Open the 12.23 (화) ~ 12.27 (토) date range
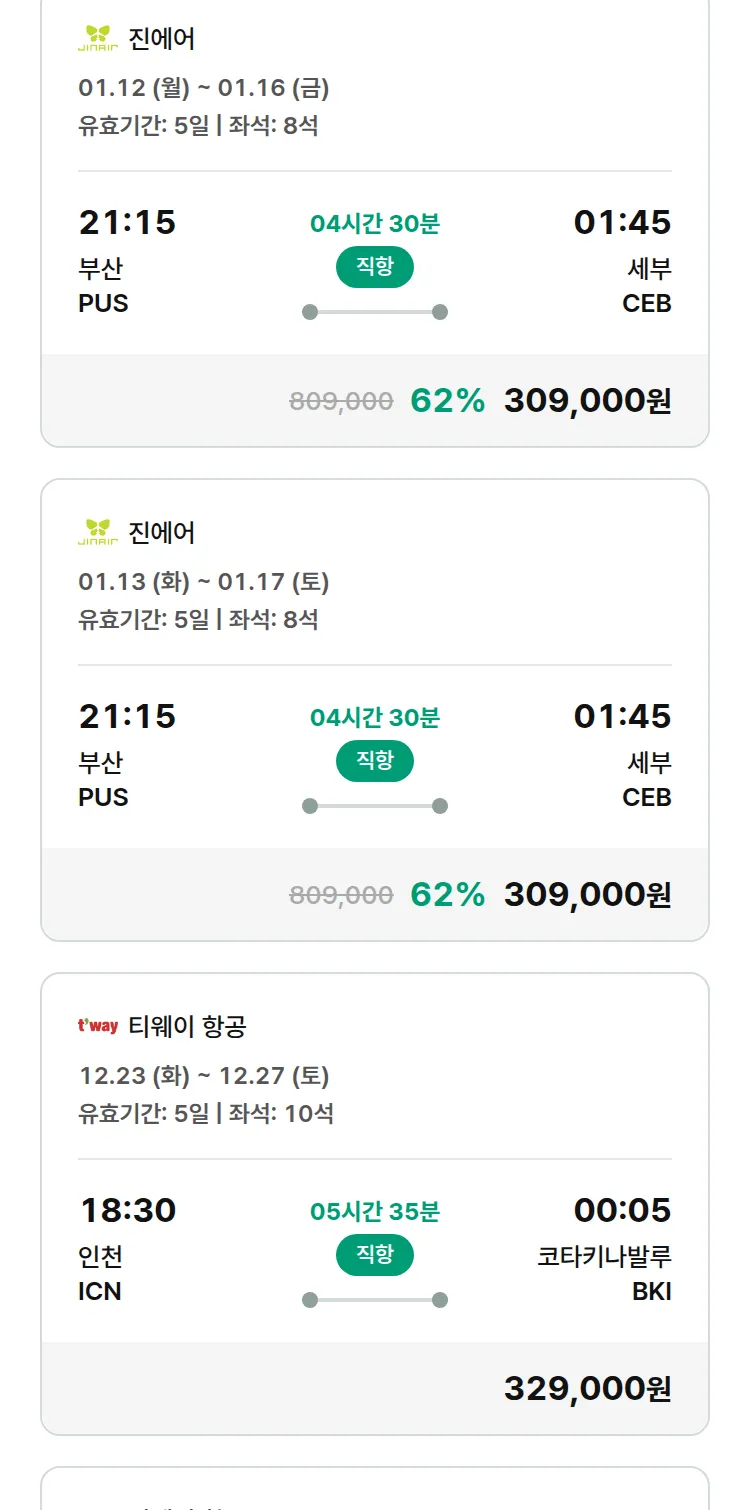The image size is (750, 1510). coord(204,1076)
